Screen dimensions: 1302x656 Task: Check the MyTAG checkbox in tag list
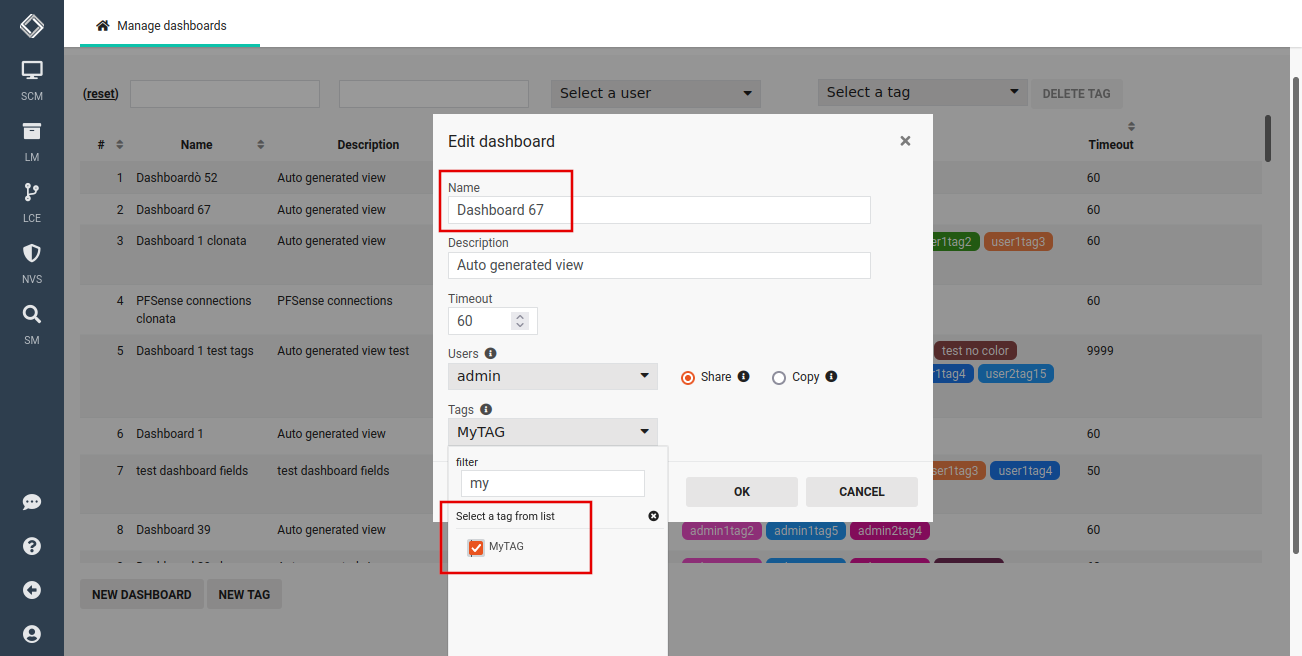(x=476, y=546)
